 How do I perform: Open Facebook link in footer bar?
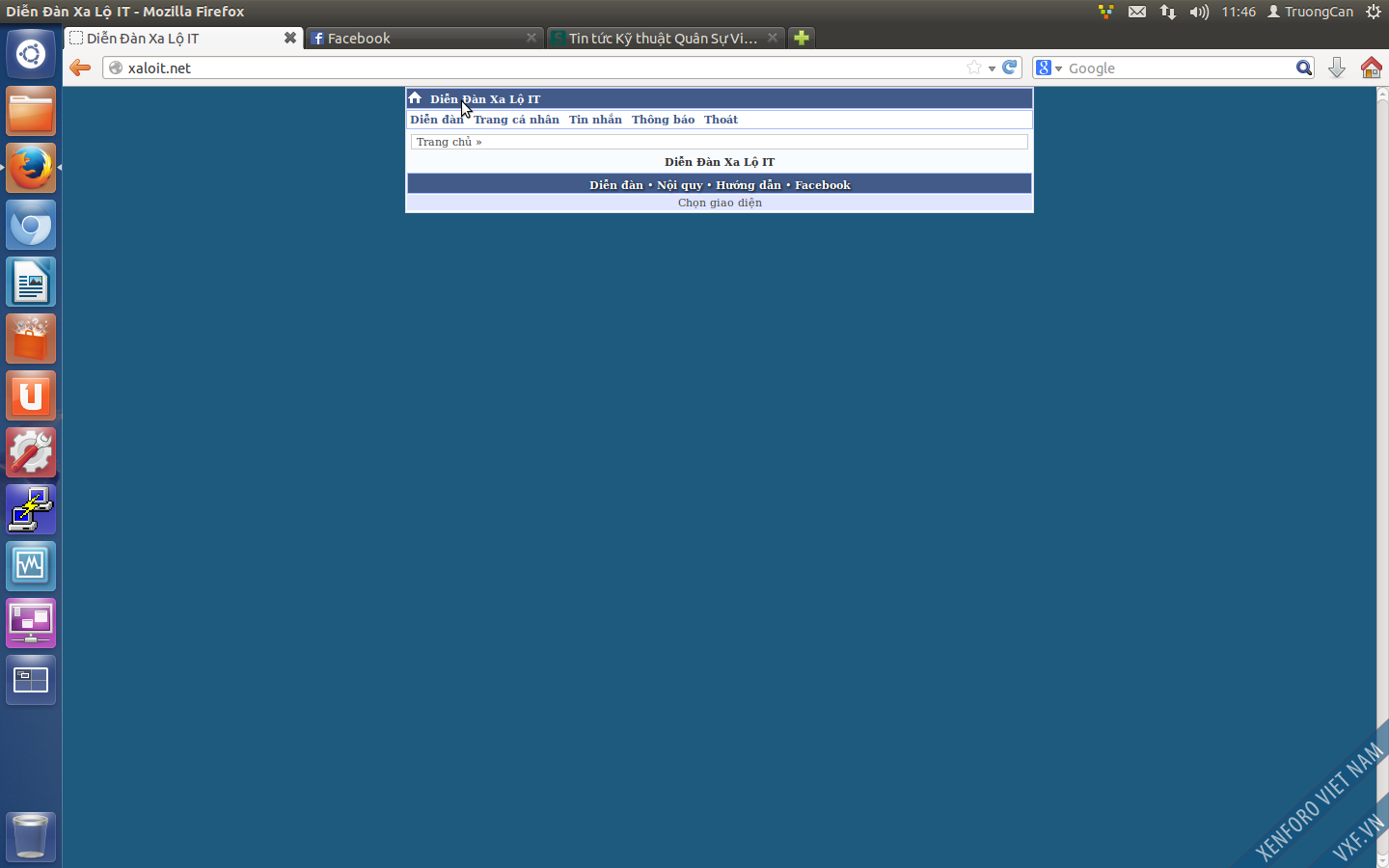[823, 185]
